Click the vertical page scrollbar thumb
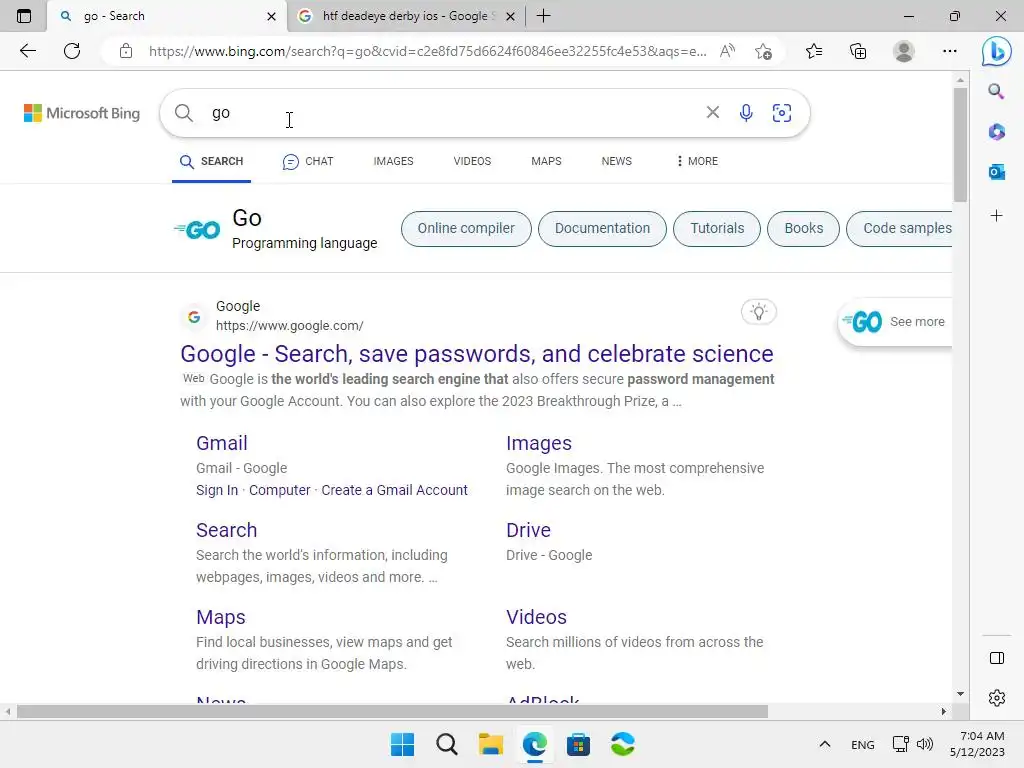This screenshot has width=1024, height=768. point(960,144)
